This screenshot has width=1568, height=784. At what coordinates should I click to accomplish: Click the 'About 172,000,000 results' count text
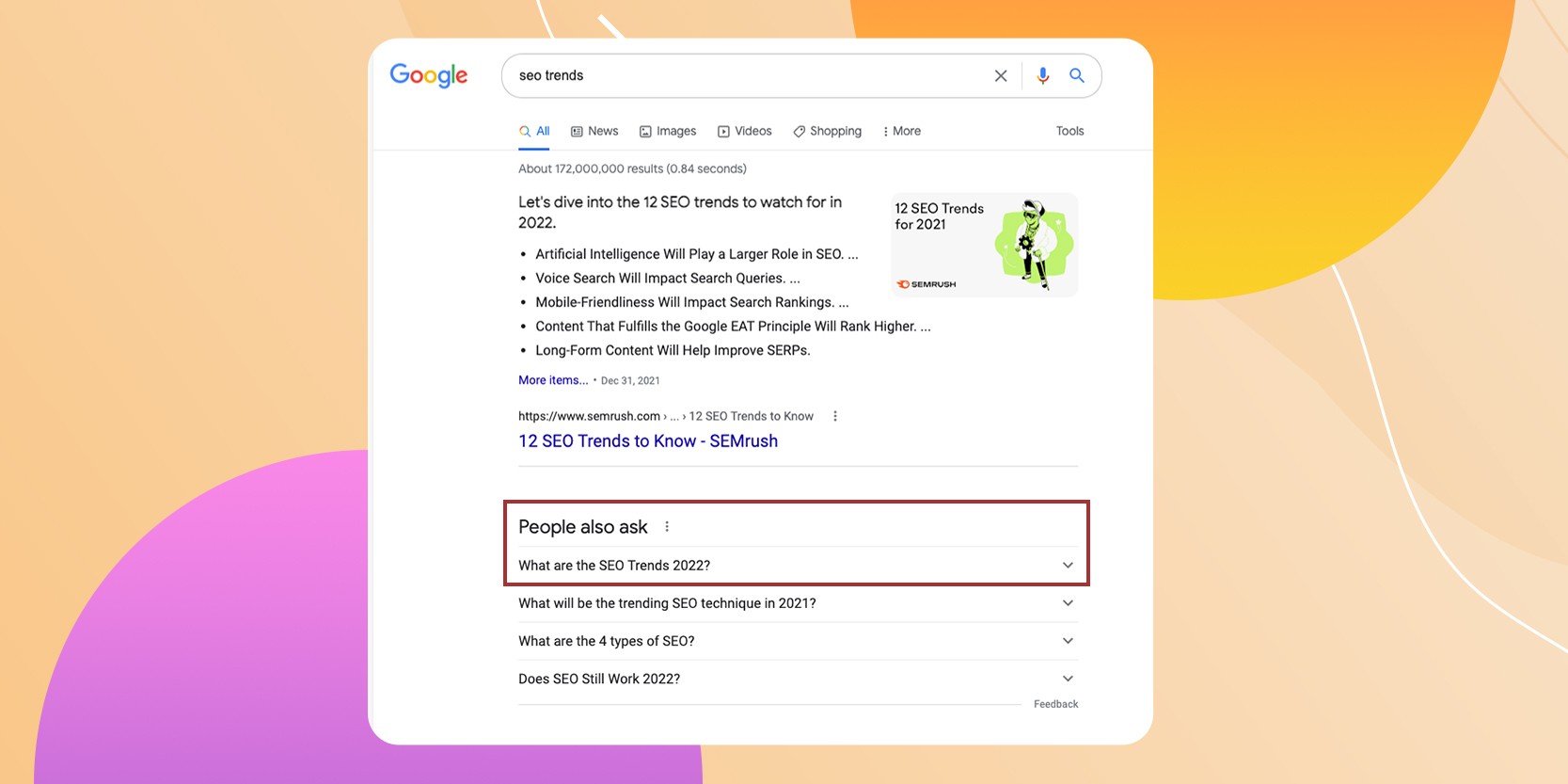(632, 169)
